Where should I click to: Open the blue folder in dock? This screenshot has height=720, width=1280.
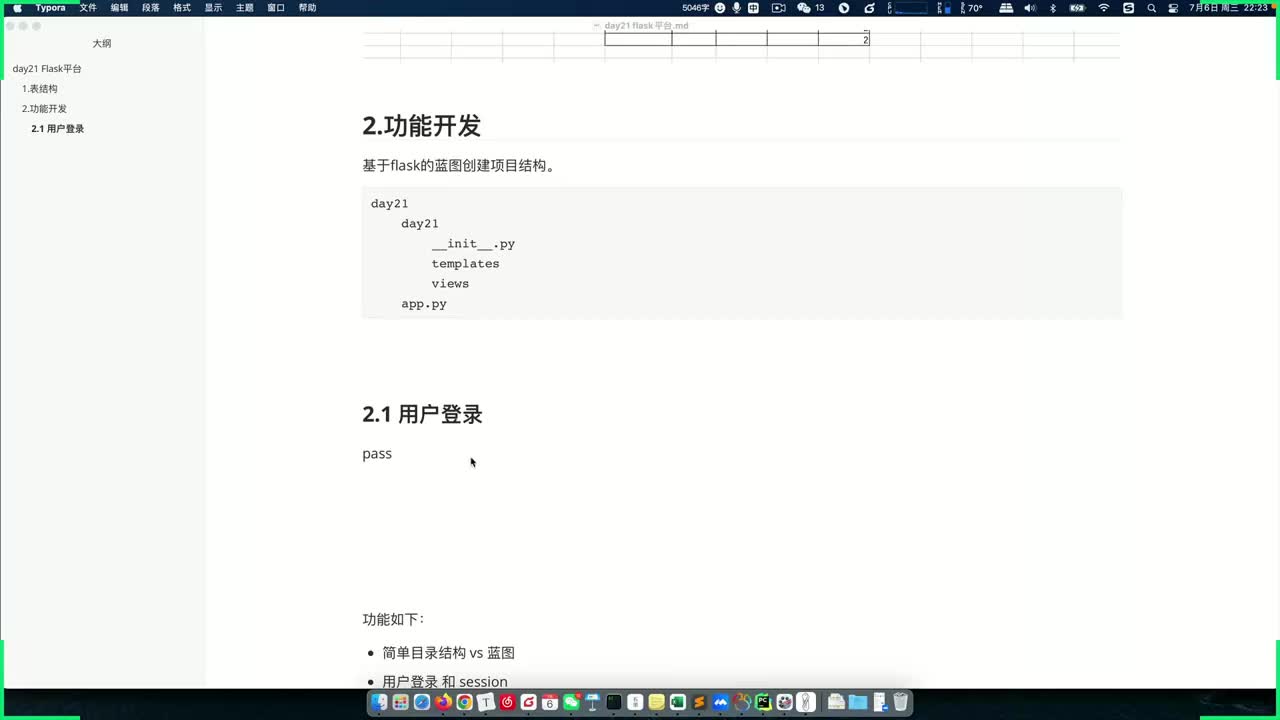click(x=858, y=702)
